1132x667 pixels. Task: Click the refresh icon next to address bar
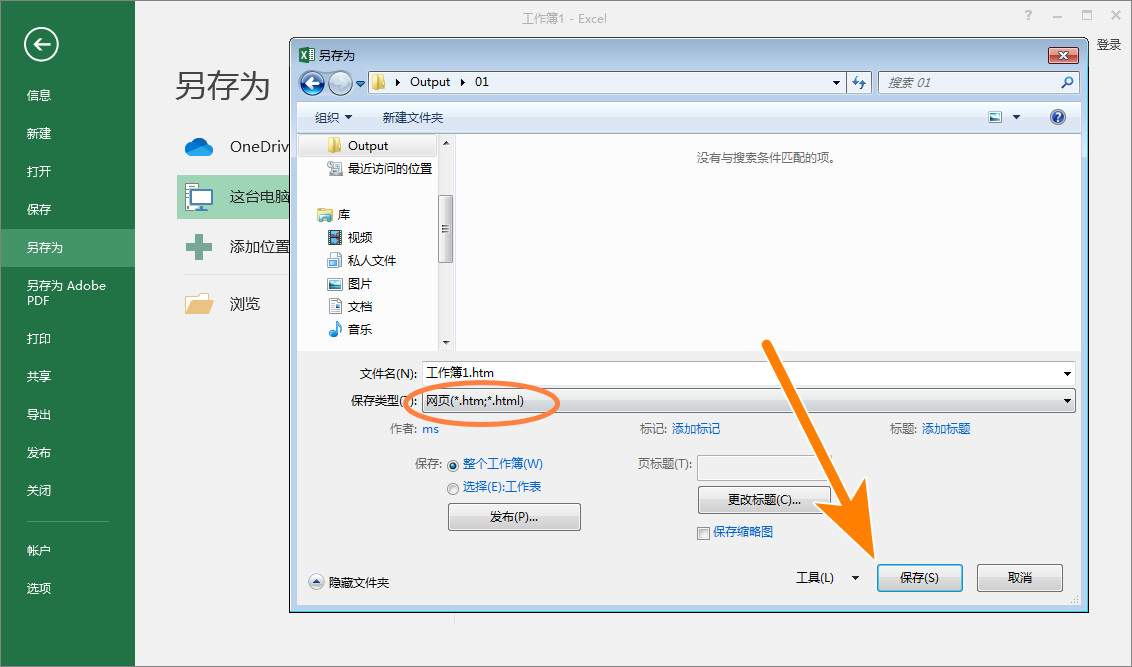click(x=859, y=82)
